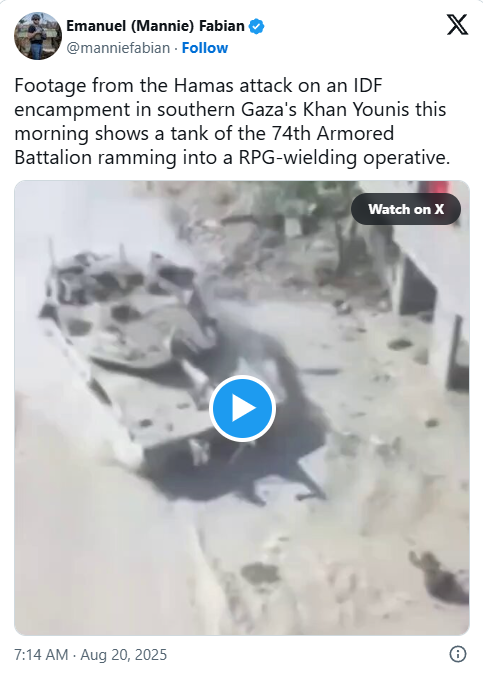Image resolution: width=483 pixels, height=673 pixels.
Task: Click the dark debris at the video's bottom right
Action: coord(439,577)
